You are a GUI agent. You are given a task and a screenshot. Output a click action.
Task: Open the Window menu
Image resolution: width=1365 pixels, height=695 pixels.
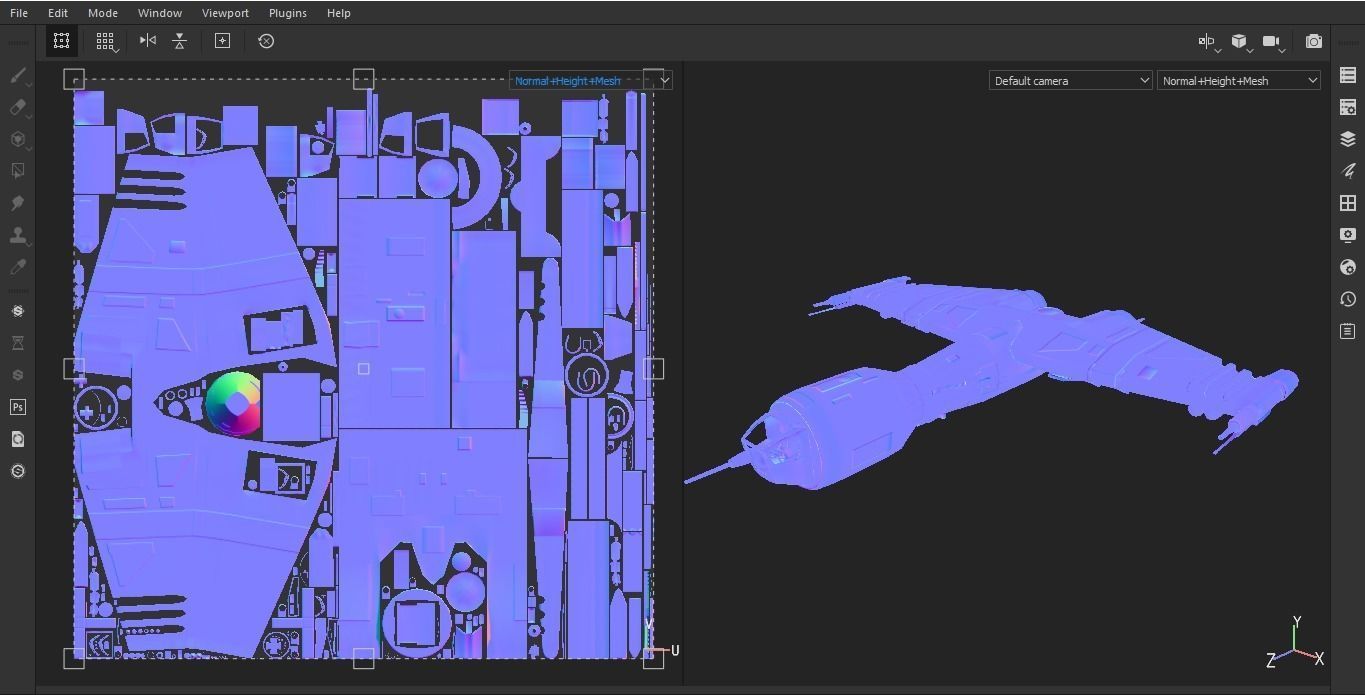click(x=160, y=13)
